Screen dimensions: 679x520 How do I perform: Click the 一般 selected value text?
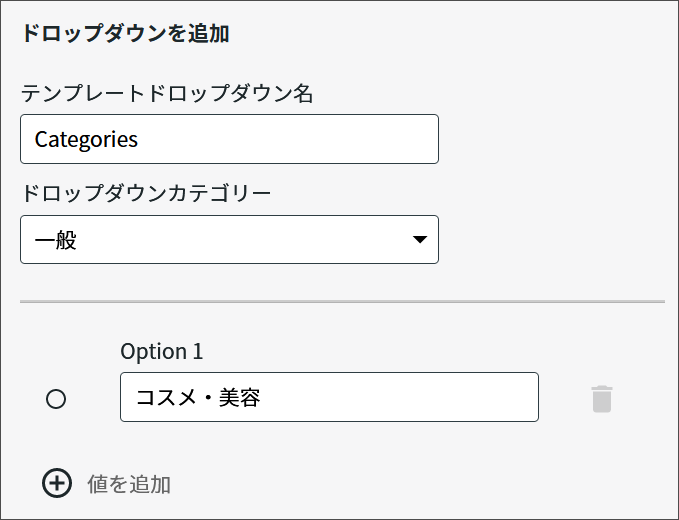(55, 240)
